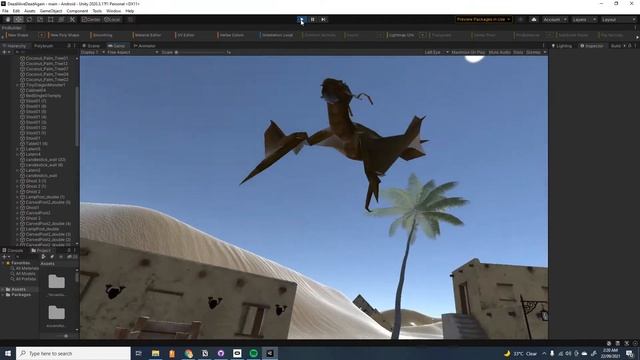Select the Hand tool in toolbar

8,20
